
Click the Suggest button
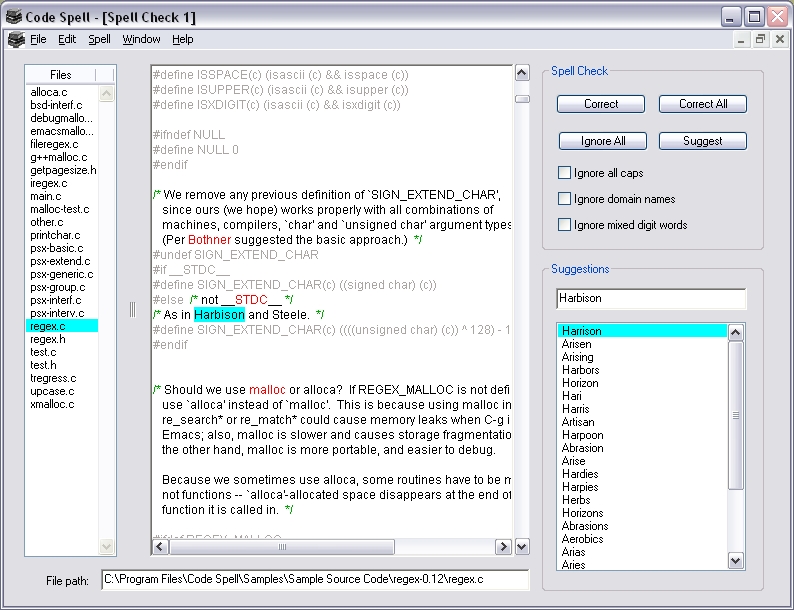click(703, 141)
